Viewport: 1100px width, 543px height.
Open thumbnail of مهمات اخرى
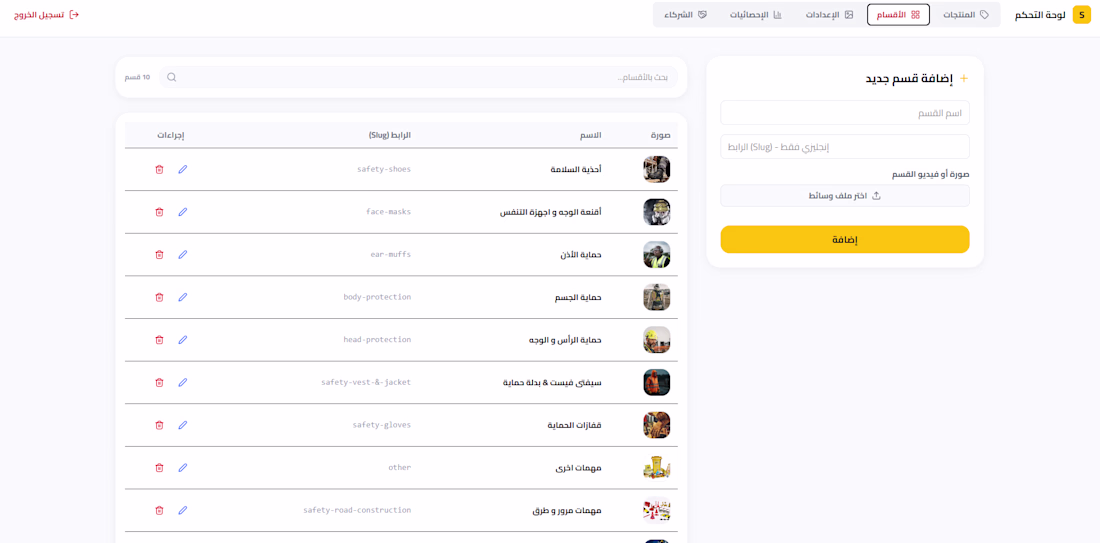tap(657, 467)
